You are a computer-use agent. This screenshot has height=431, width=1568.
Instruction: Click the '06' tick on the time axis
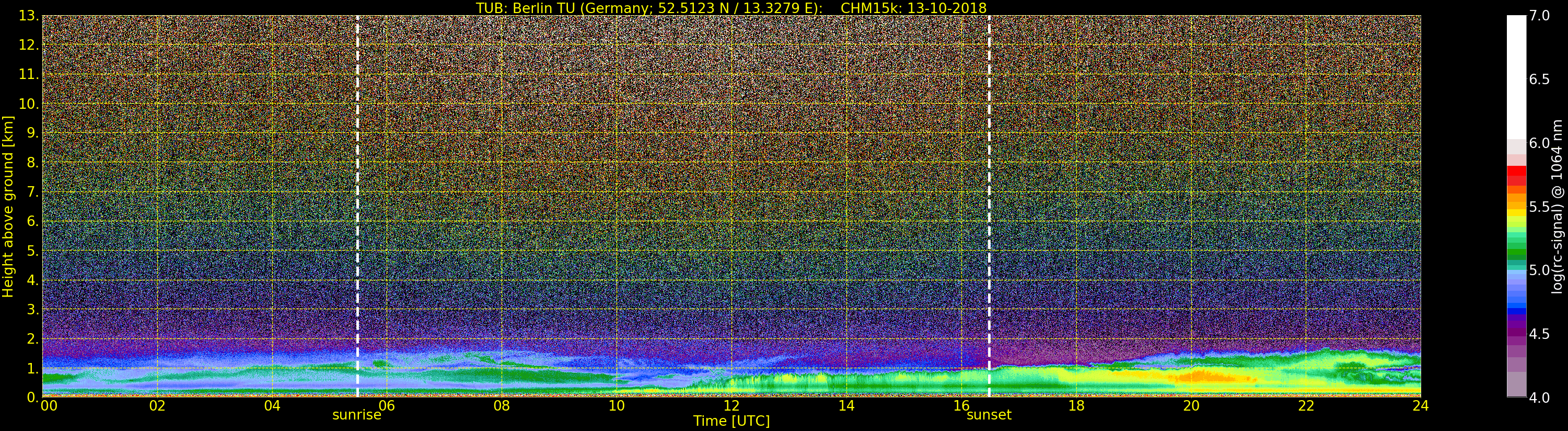click(387, 406)
